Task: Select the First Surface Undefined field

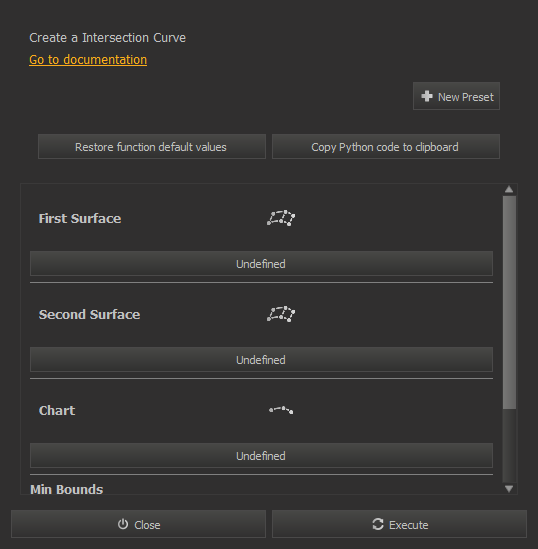Action: [x=261, y=264]
